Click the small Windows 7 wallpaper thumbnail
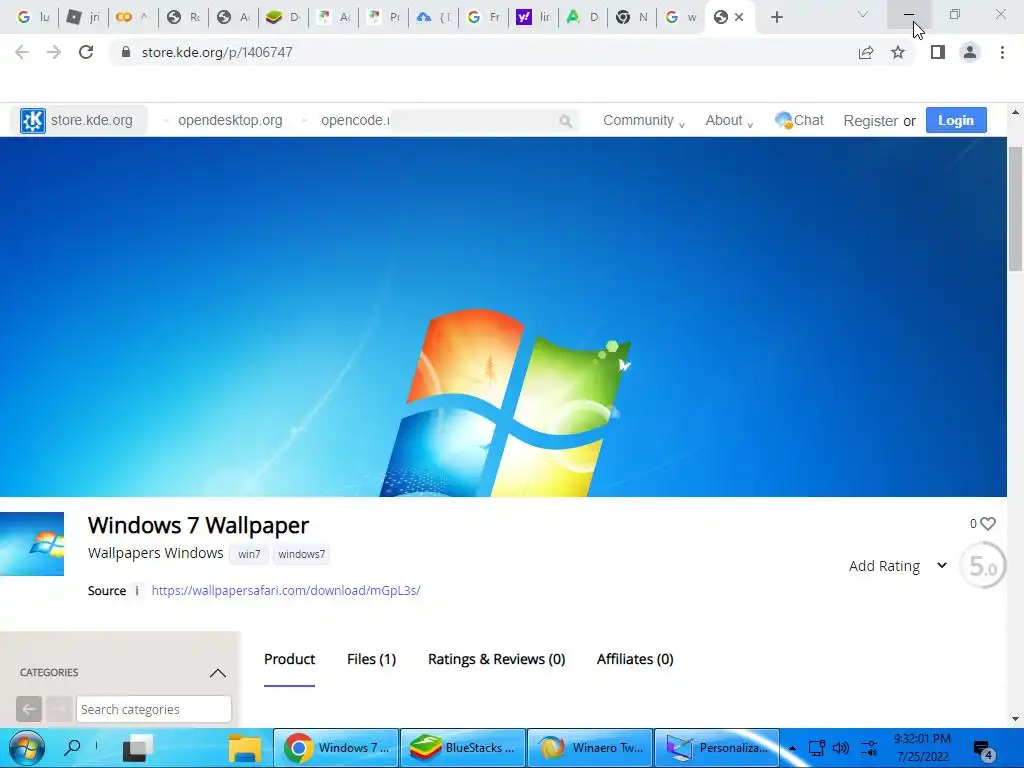1024x768 pixels. 32,544
